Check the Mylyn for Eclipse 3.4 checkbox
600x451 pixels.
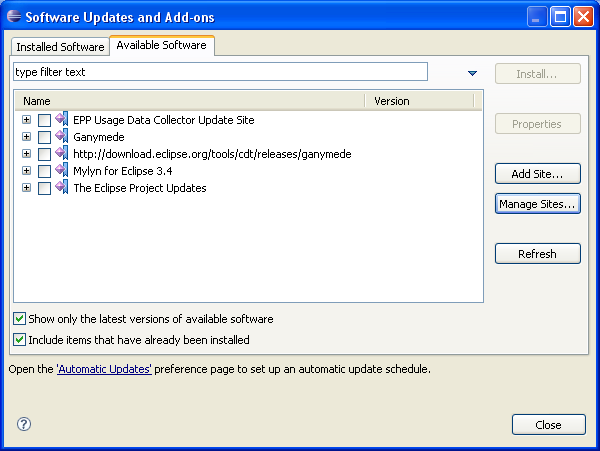44,171
